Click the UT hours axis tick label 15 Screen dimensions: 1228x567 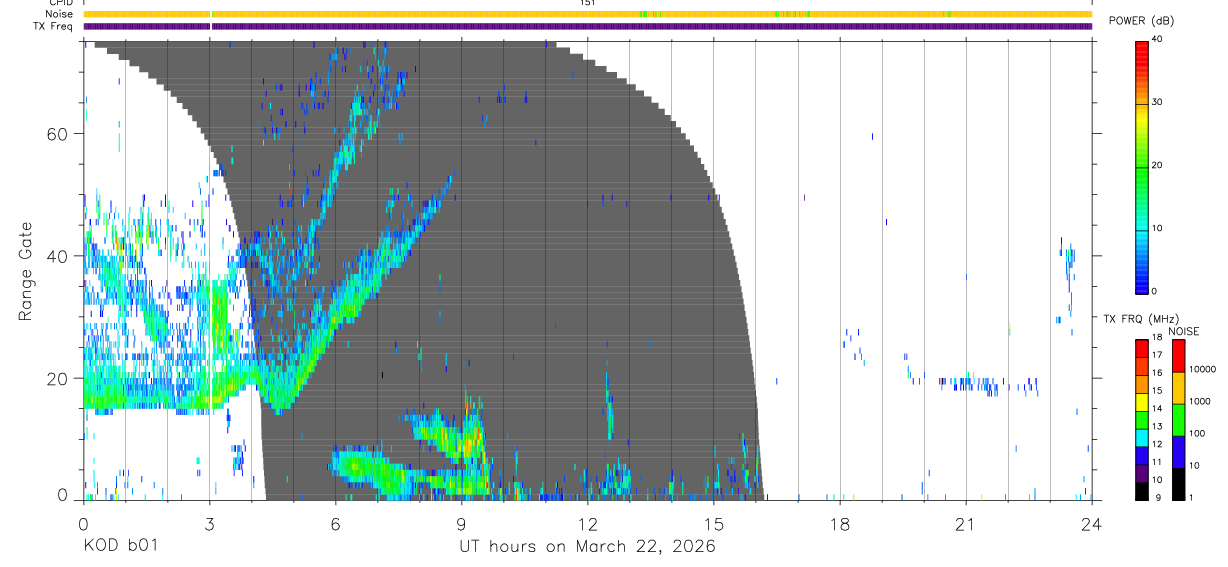coord(713,523)
